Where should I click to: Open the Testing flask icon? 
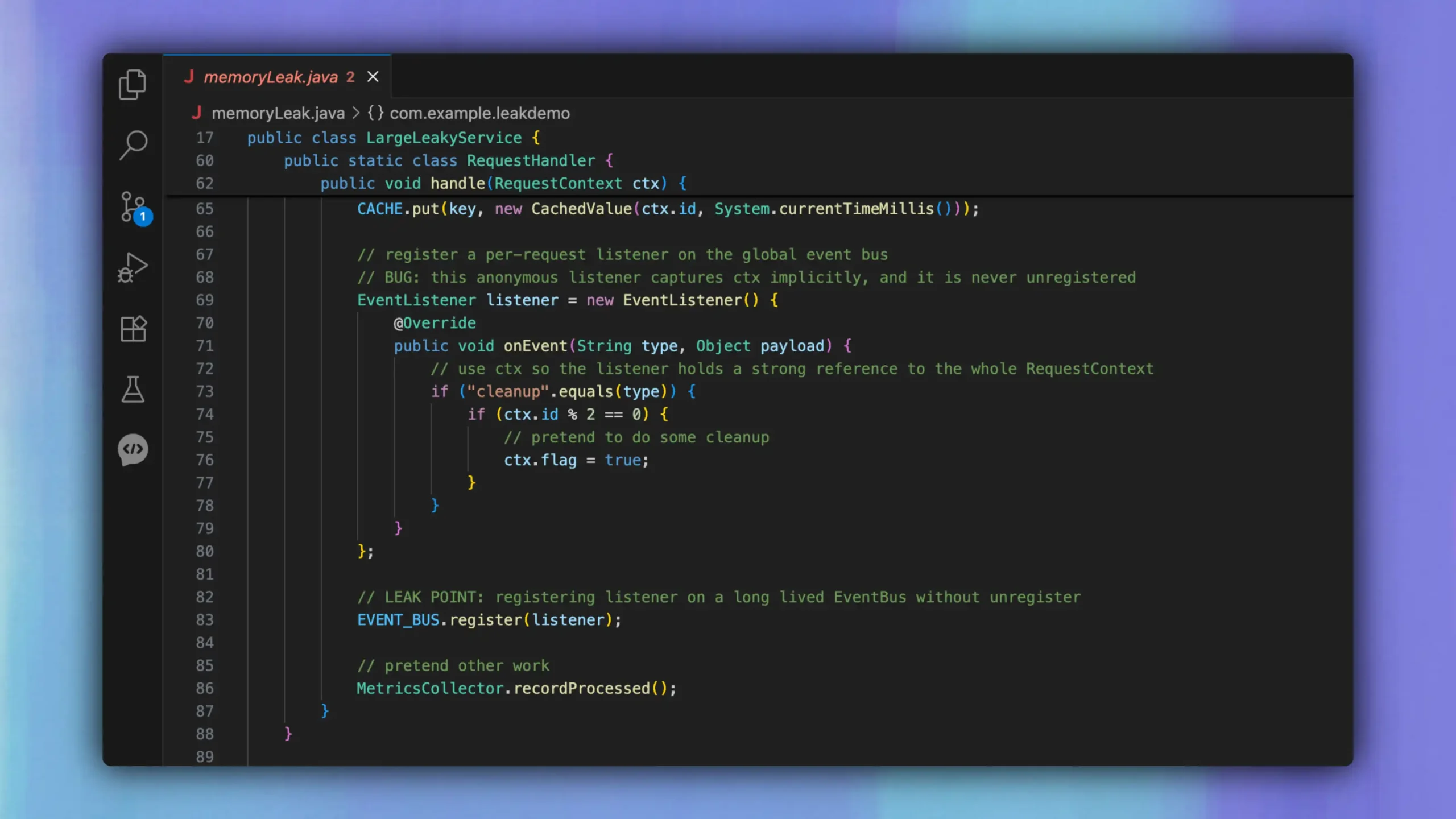[133, 390]
